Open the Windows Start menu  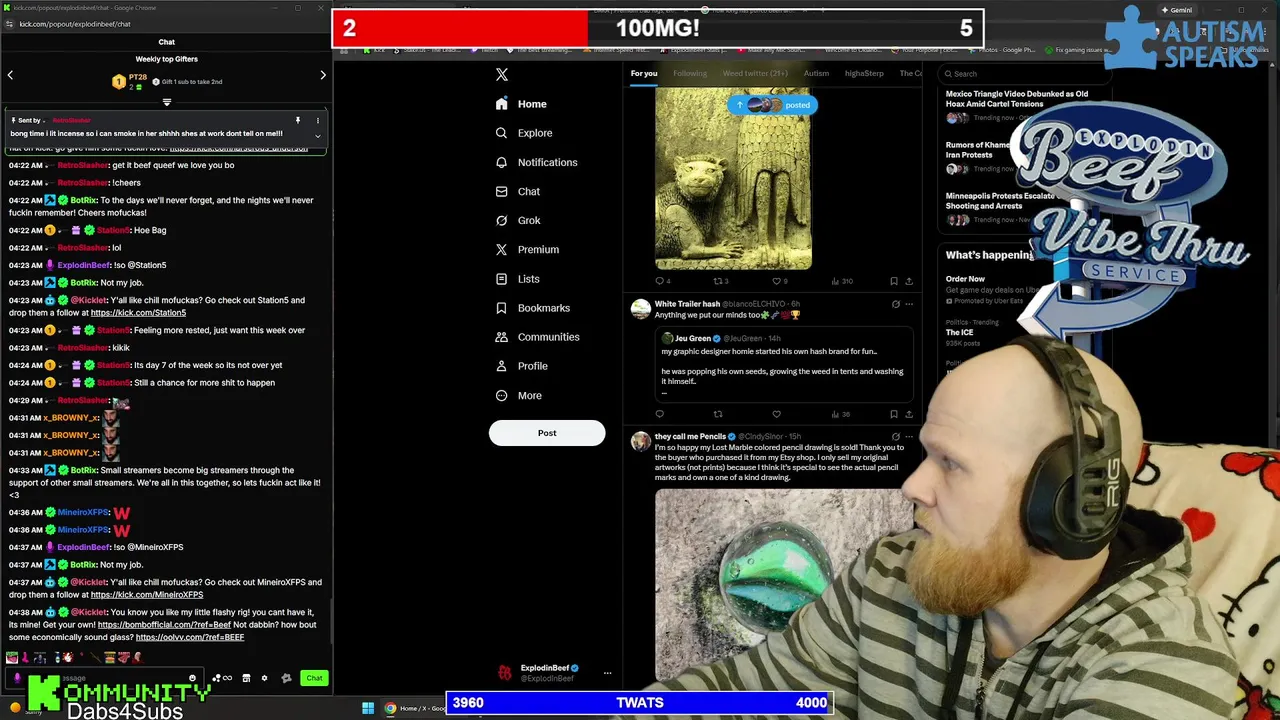coord(368,708)
